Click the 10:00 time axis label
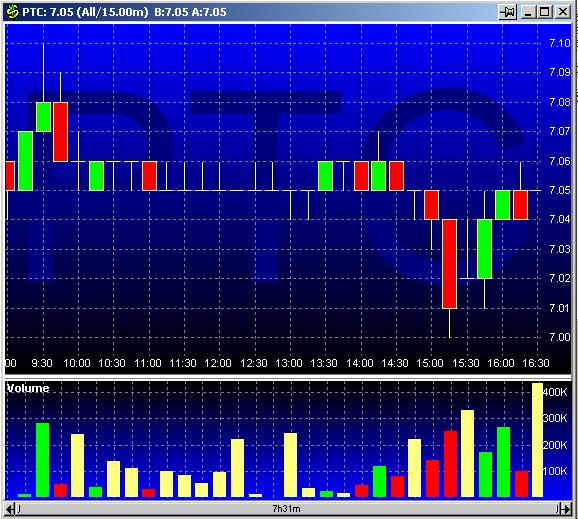This screenshot has width=578, height=519. (77, 363)
